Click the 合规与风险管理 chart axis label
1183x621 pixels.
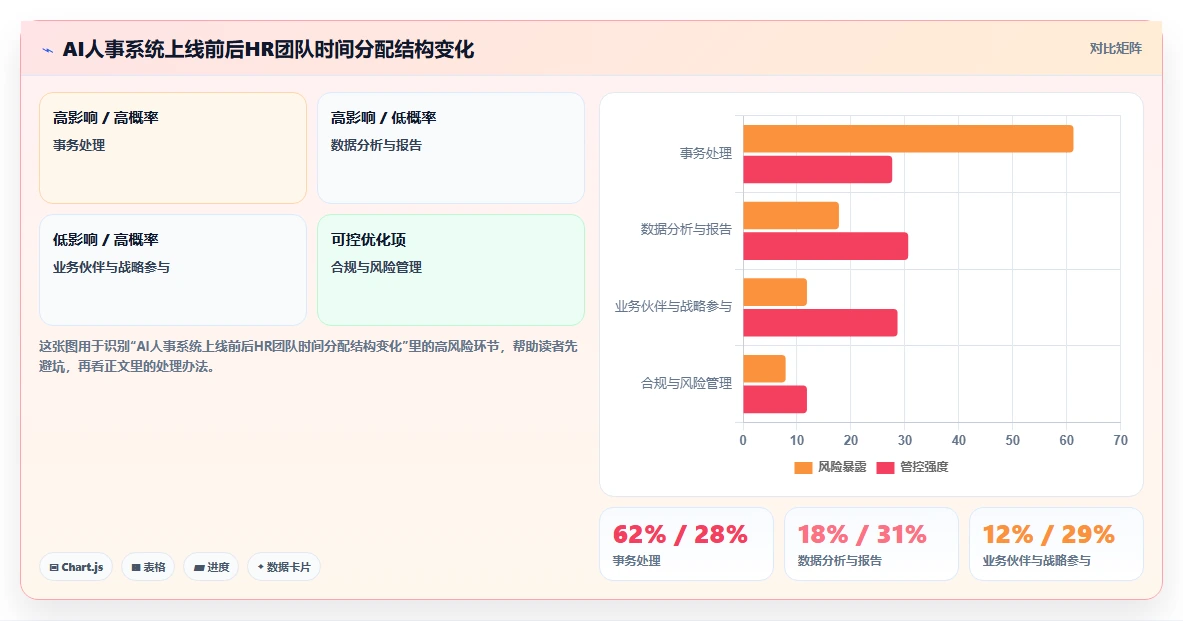click(686, 383)
